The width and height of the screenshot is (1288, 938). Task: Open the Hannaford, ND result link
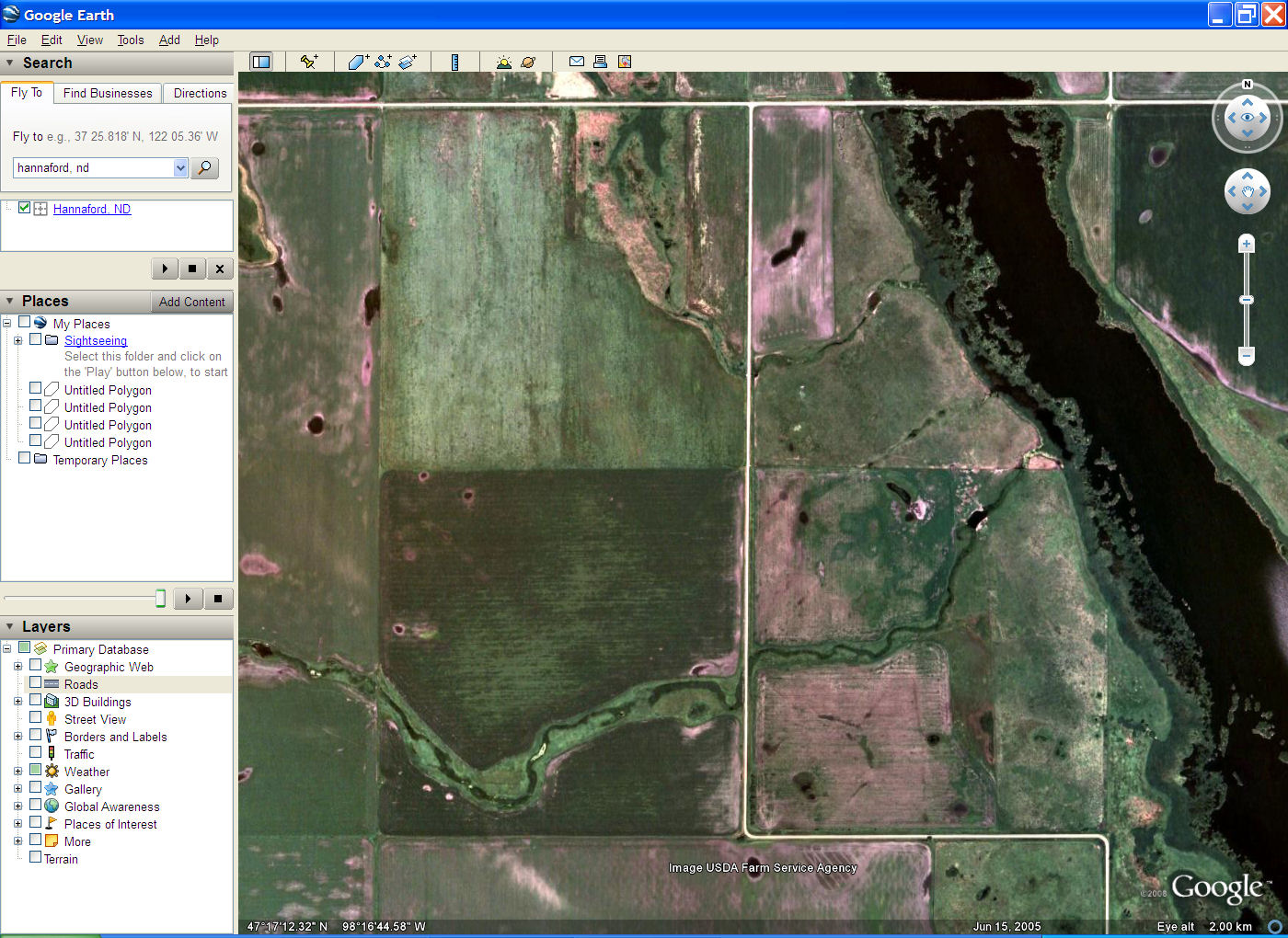pyautogui.click(x=92, y=209)
